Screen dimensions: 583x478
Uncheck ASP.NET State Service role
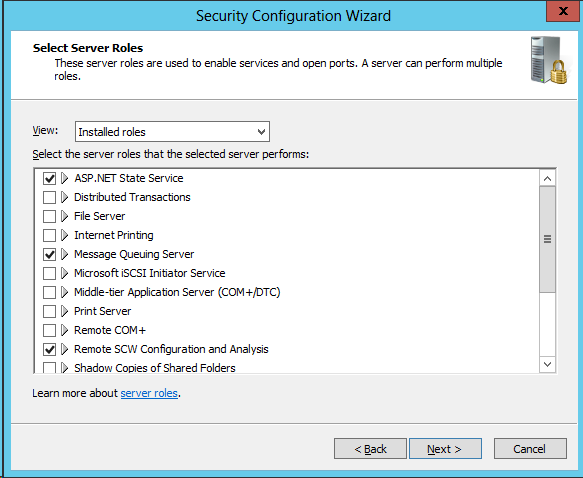point(49,178)
